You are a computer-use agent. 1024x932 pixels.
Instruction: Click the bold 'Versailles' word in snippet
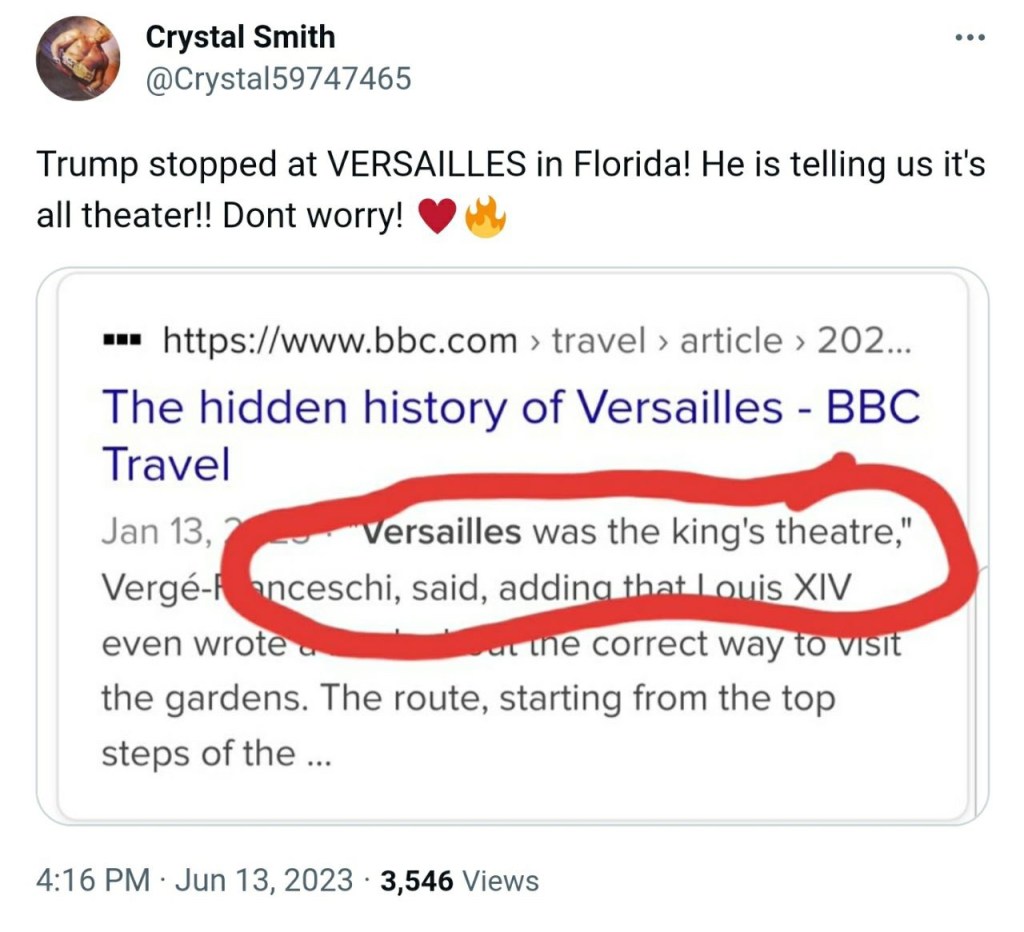442,532
